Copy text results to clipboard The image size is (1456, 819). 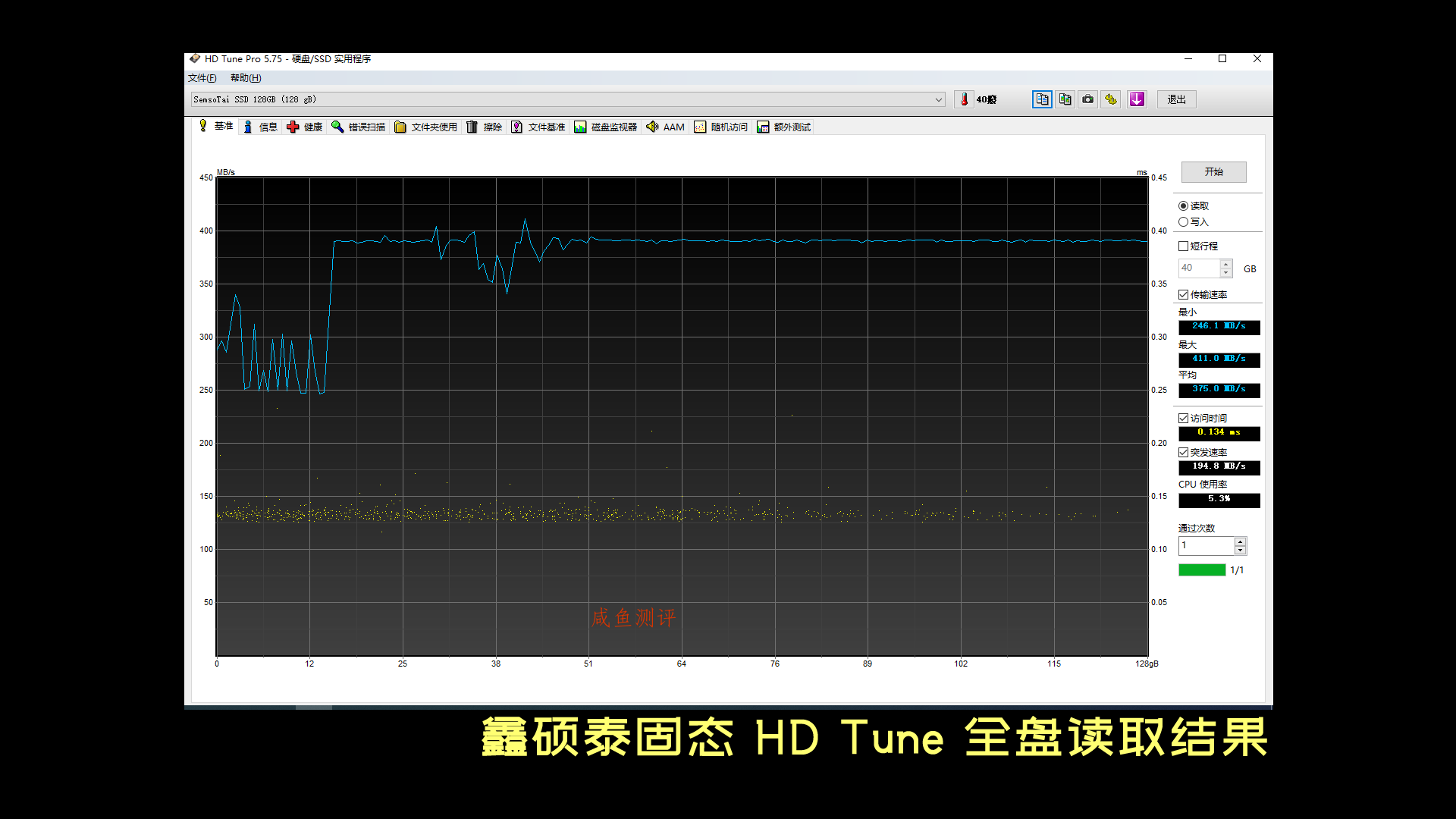point(1042,99)
